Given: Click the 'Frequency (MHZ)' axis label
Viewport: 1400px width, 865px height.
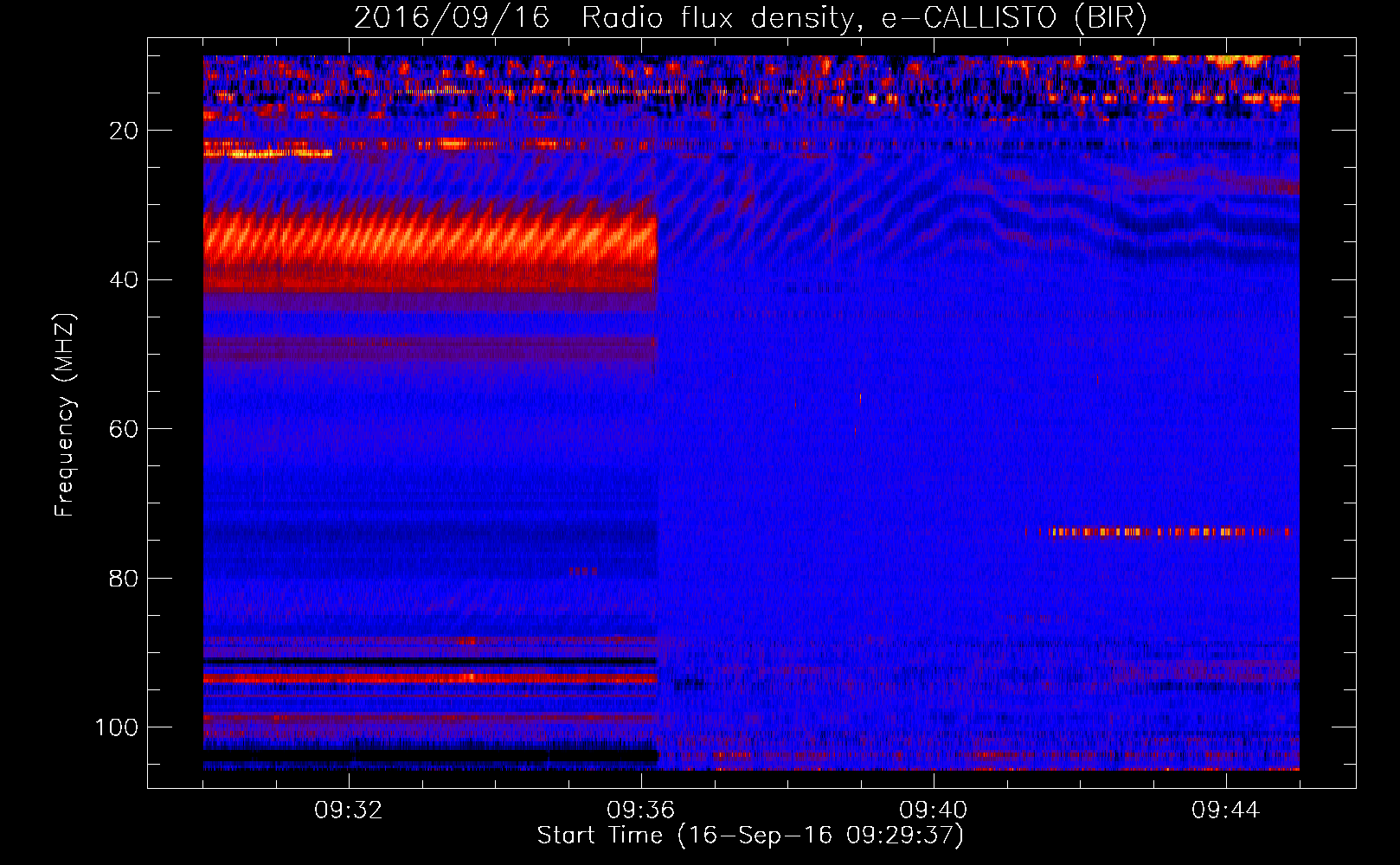Looking at the screenshot, I should (x=65, y=414).
